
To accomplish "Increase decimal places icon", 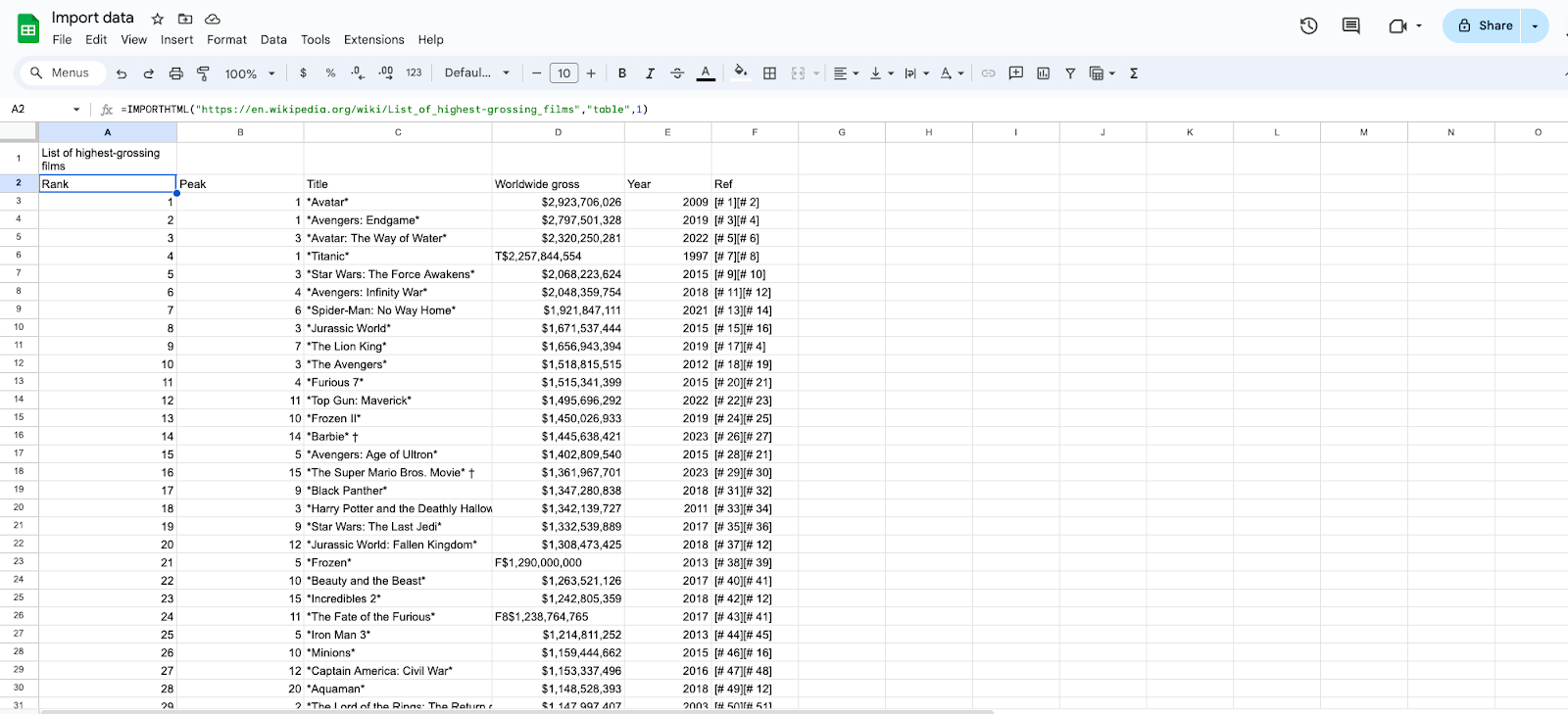I will pyautogui.click(x=385, y=73).
